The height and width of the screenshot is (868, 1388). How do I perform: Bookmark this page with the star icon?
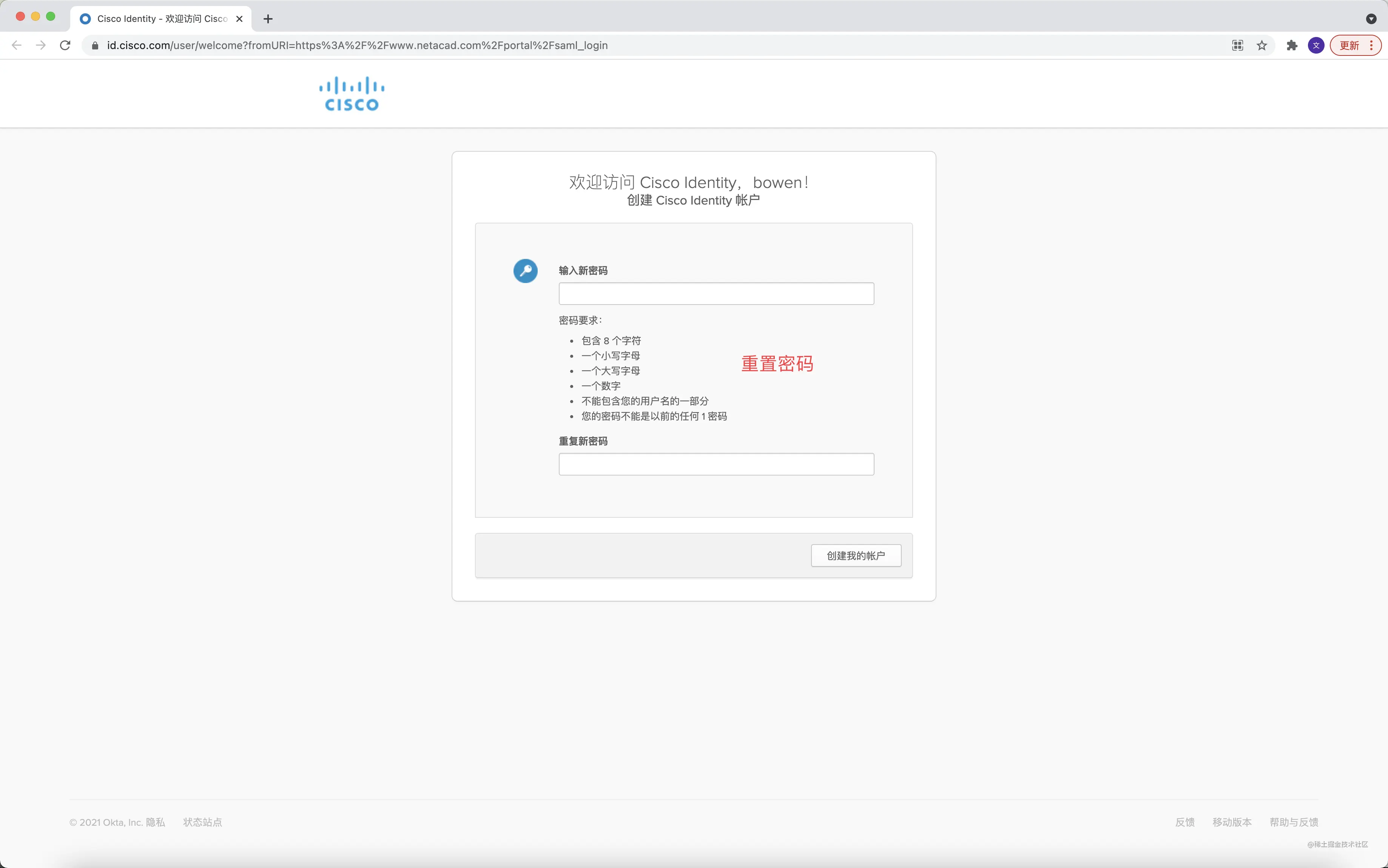click(1262, 45)
